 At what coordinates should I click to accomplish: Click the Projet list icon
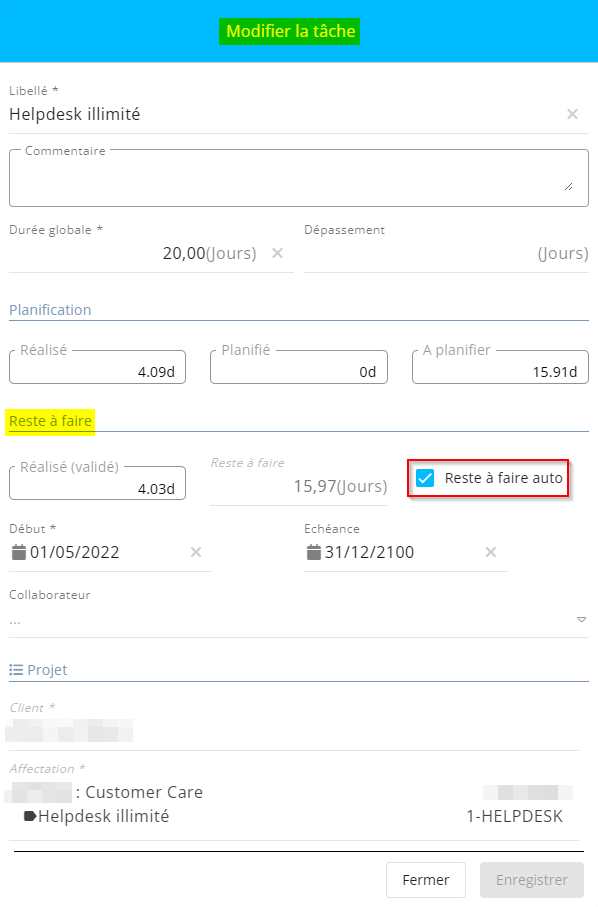(16, 670)
